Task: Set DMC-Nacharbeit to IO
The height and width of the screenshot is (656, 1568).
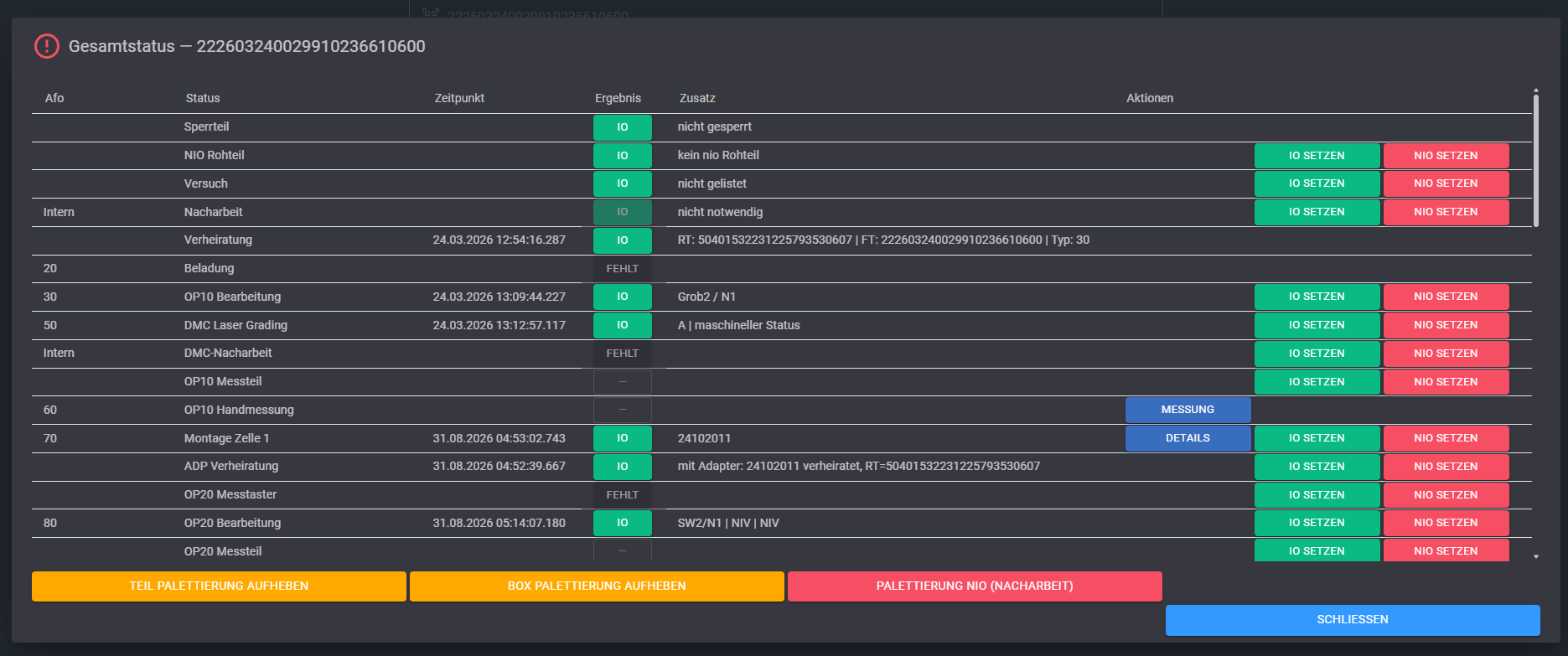Action: (x=1317, y=354)
